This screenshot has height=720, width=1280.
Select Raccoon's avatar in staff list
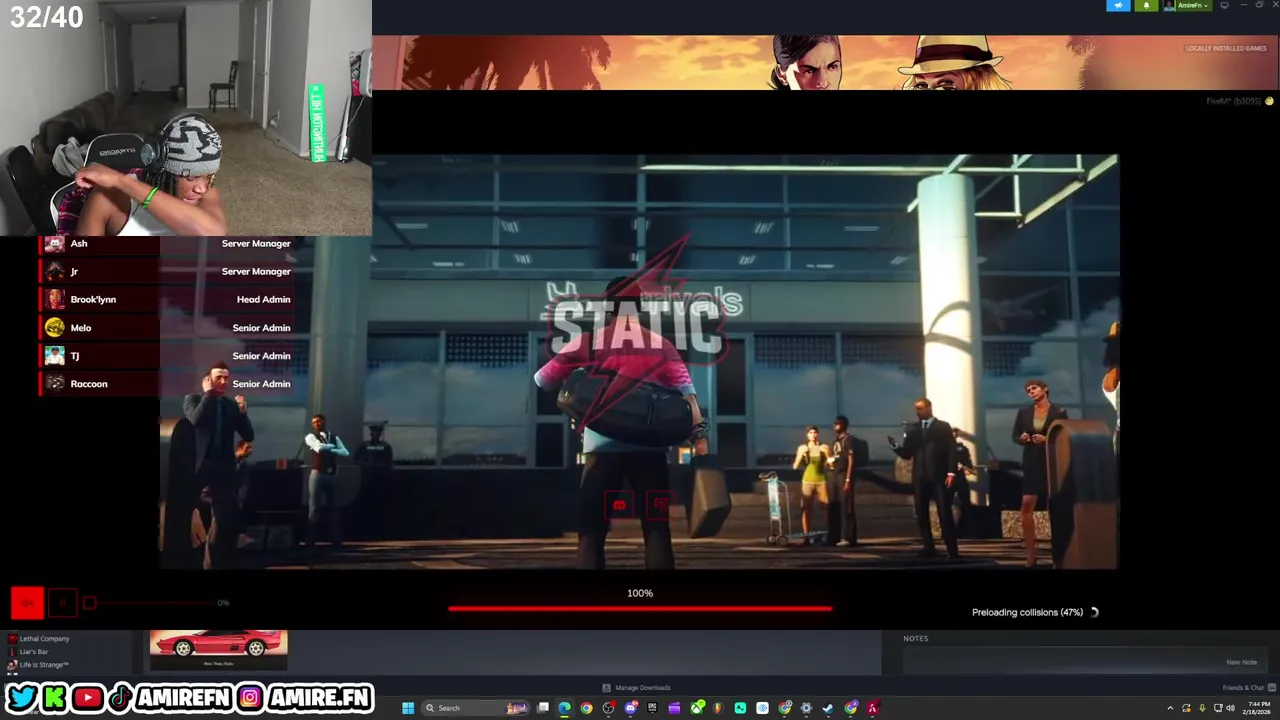click(54, 383)
